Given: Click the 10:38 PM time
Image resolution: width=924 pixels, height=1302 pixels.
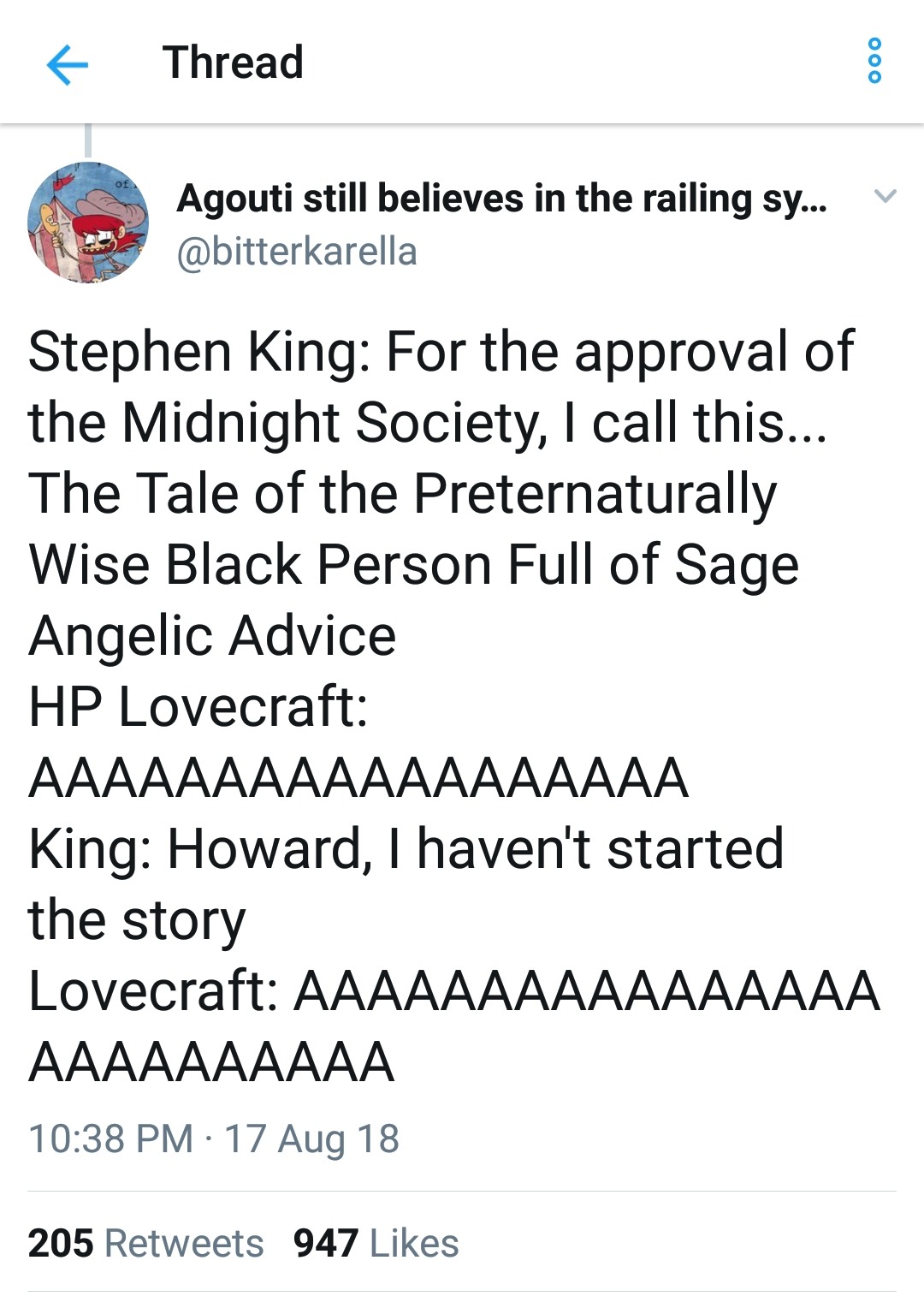Looking at the screenshot, I should [x=110, y=1139].
